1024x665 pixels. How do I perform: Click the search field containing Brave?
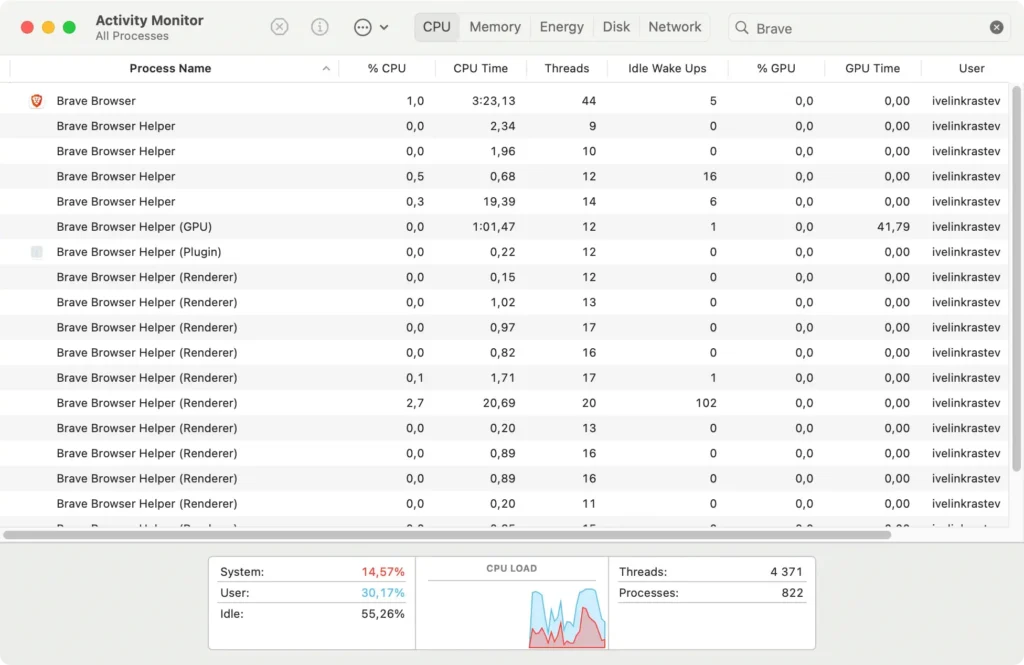point(869,27)
